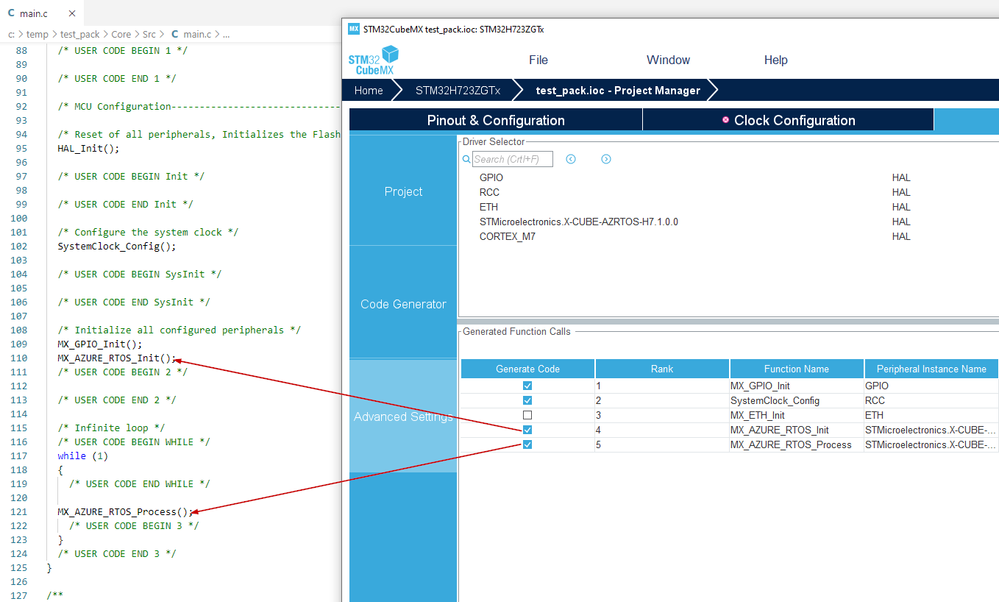999x602 pixels.
Task: Click the MX_ETH_Init function name cell
Action: pyautogui.click(x=796, y=415)
